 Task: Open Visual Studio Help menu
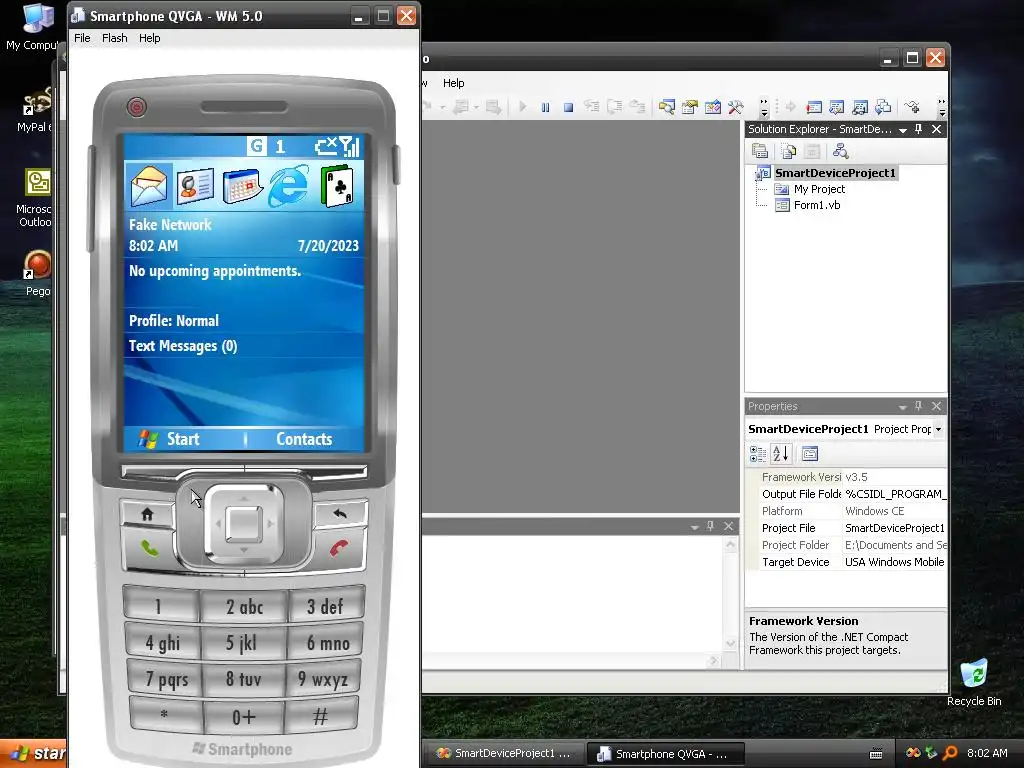tap(453, 83)
